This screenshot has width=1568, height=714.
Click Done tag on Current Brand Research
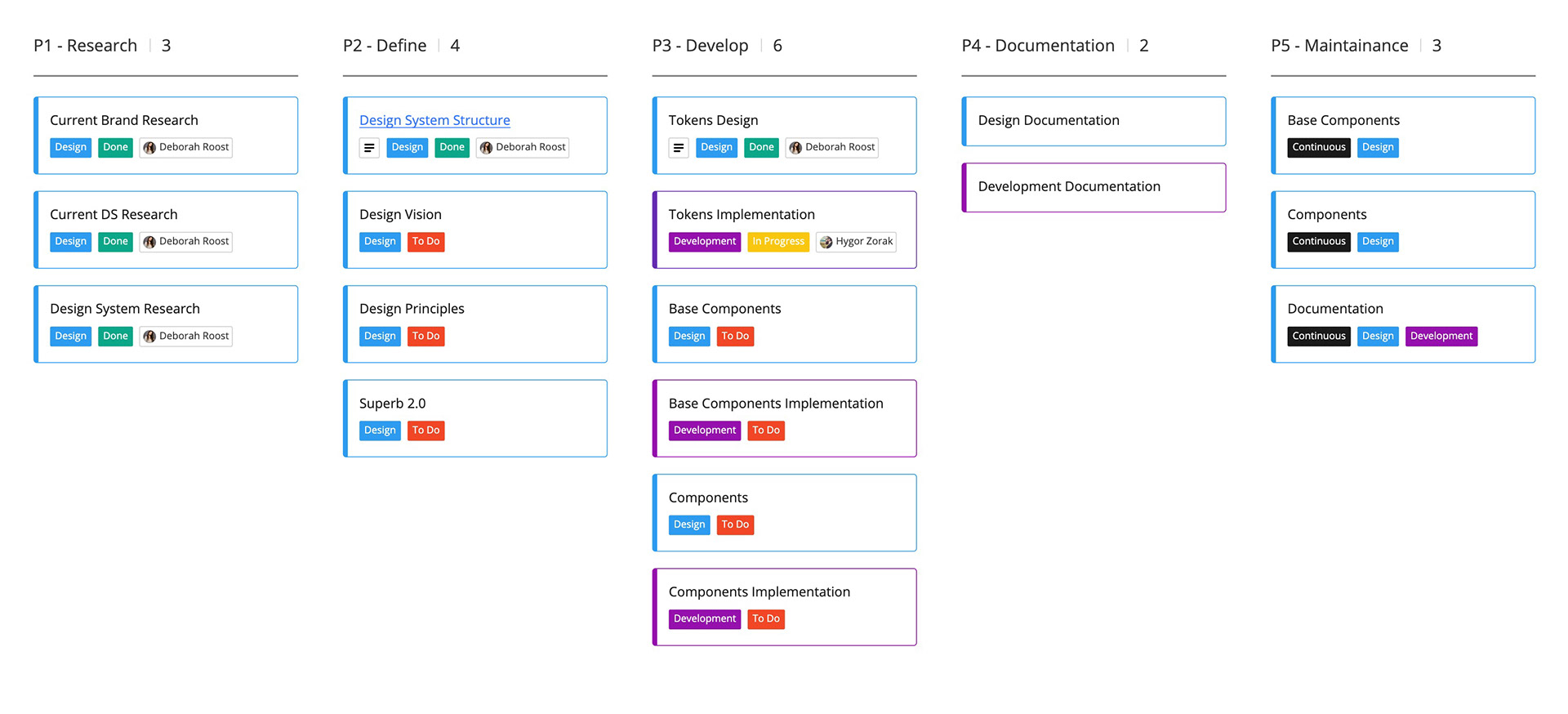point(115,148)
